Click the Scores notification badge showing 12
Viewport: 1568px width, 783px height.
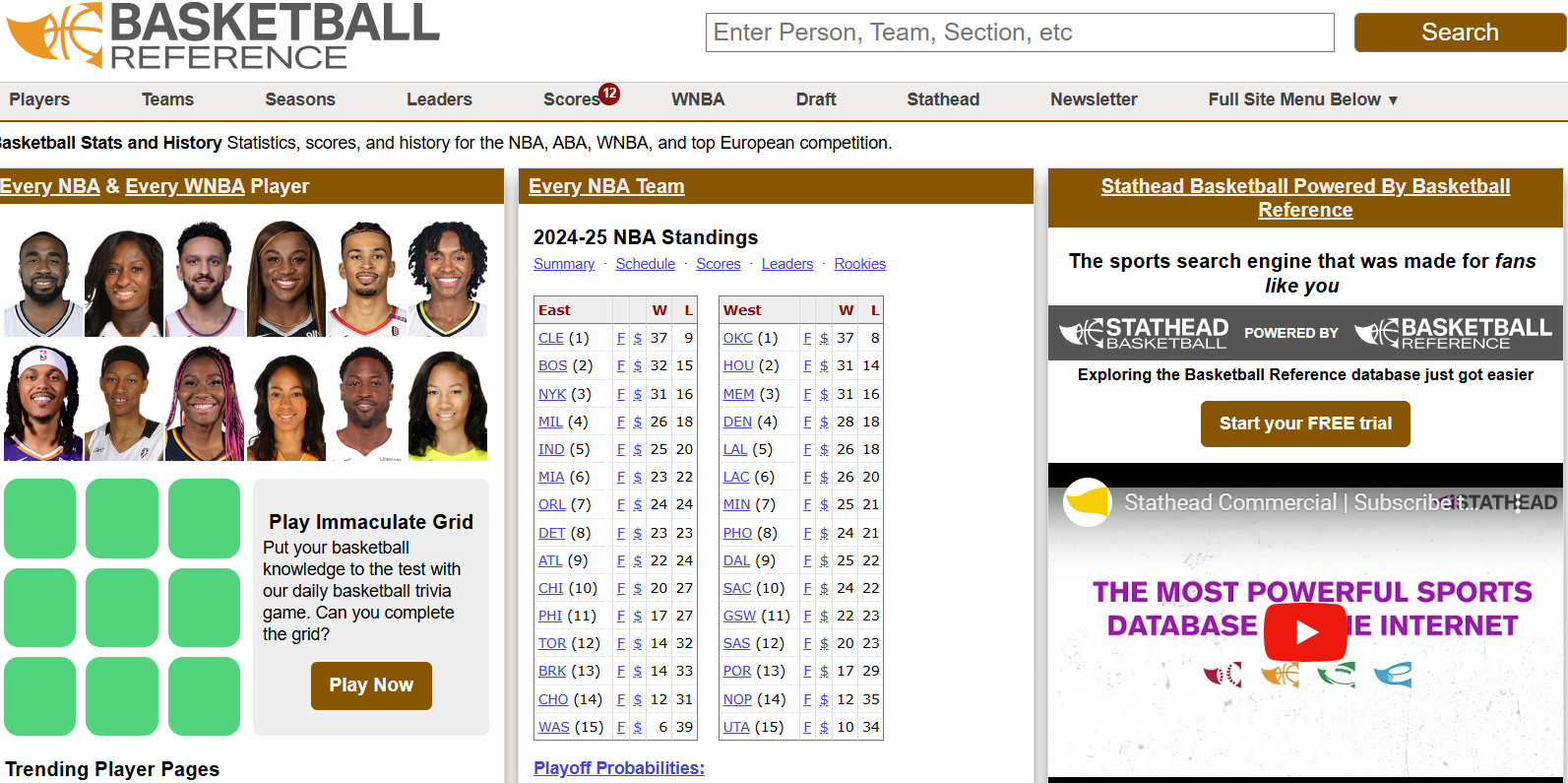(x=609, y=94)
